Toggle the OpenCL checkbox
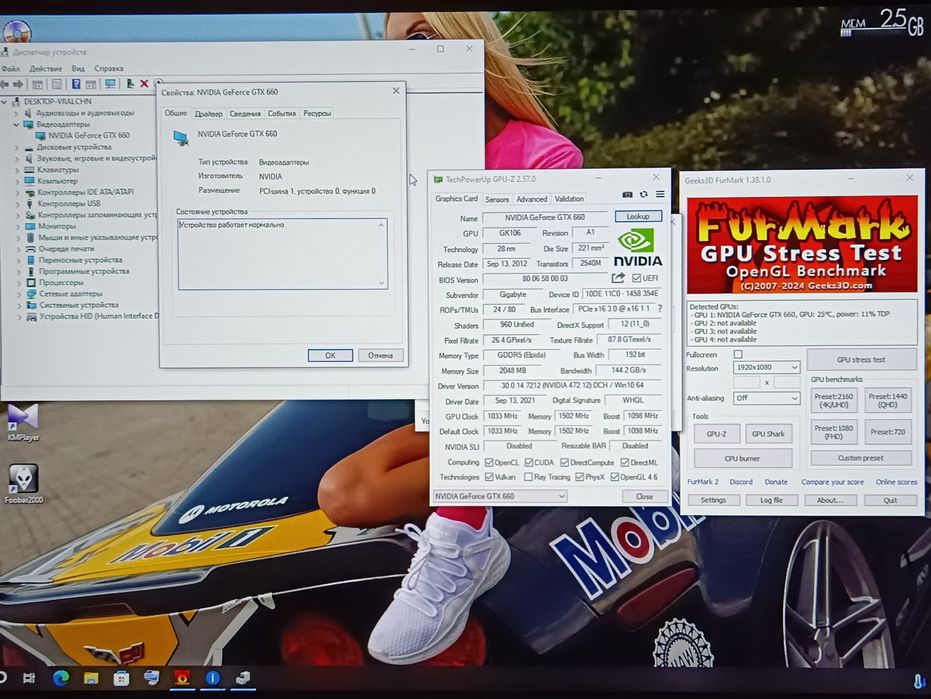 489,462
